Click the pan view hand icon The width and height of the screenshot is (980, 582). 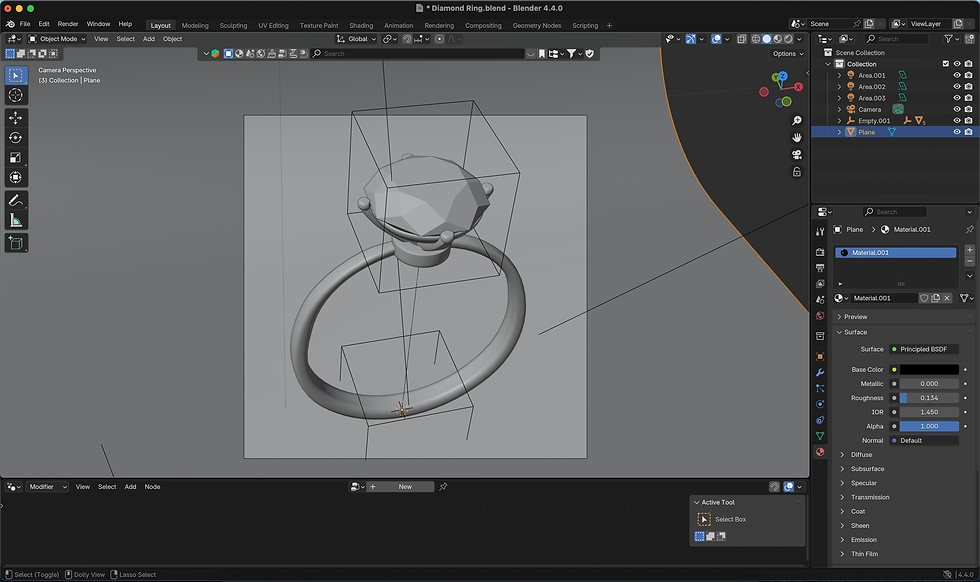point(797,138)
